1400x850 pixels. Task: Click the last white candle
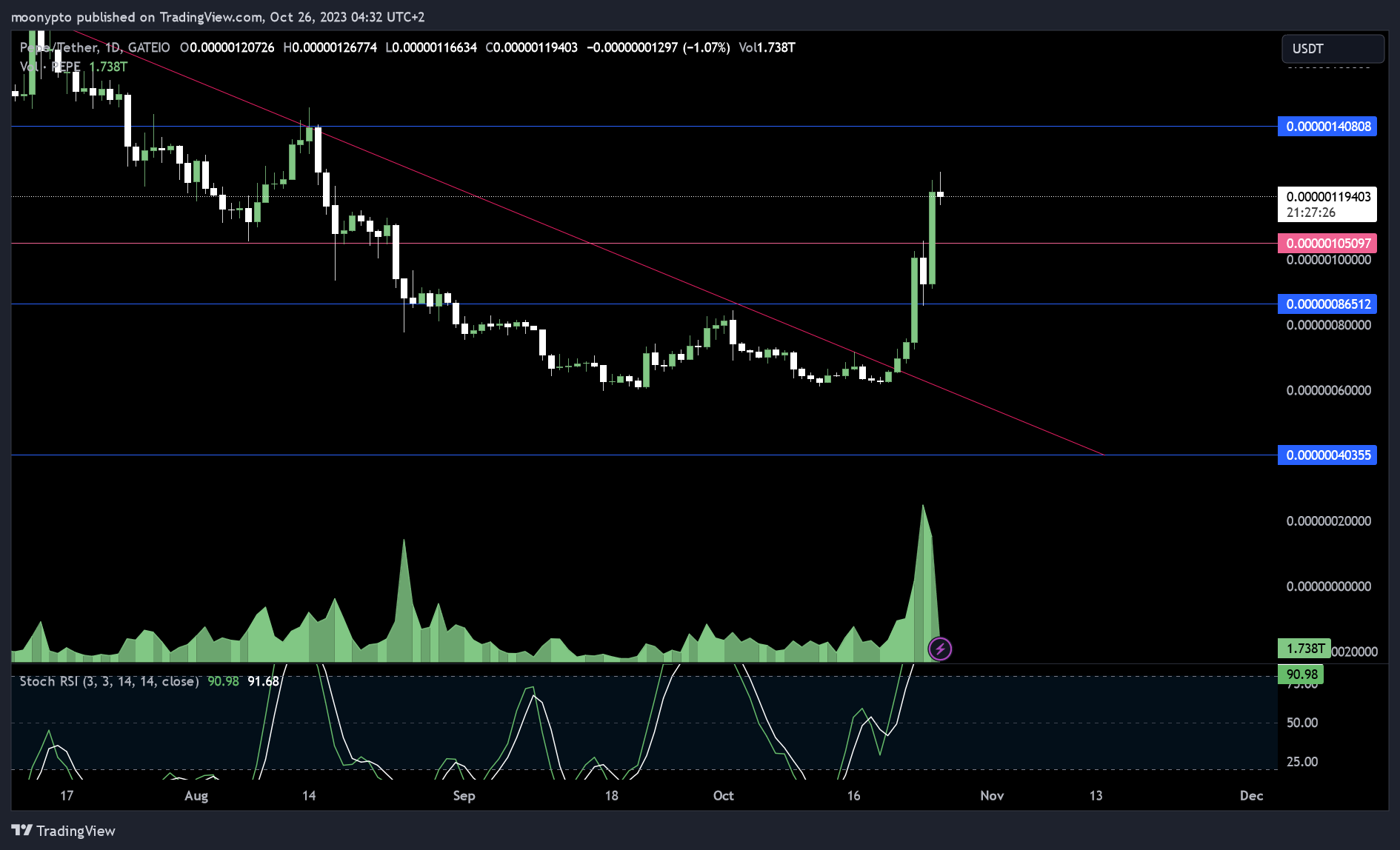coord(940,194)
